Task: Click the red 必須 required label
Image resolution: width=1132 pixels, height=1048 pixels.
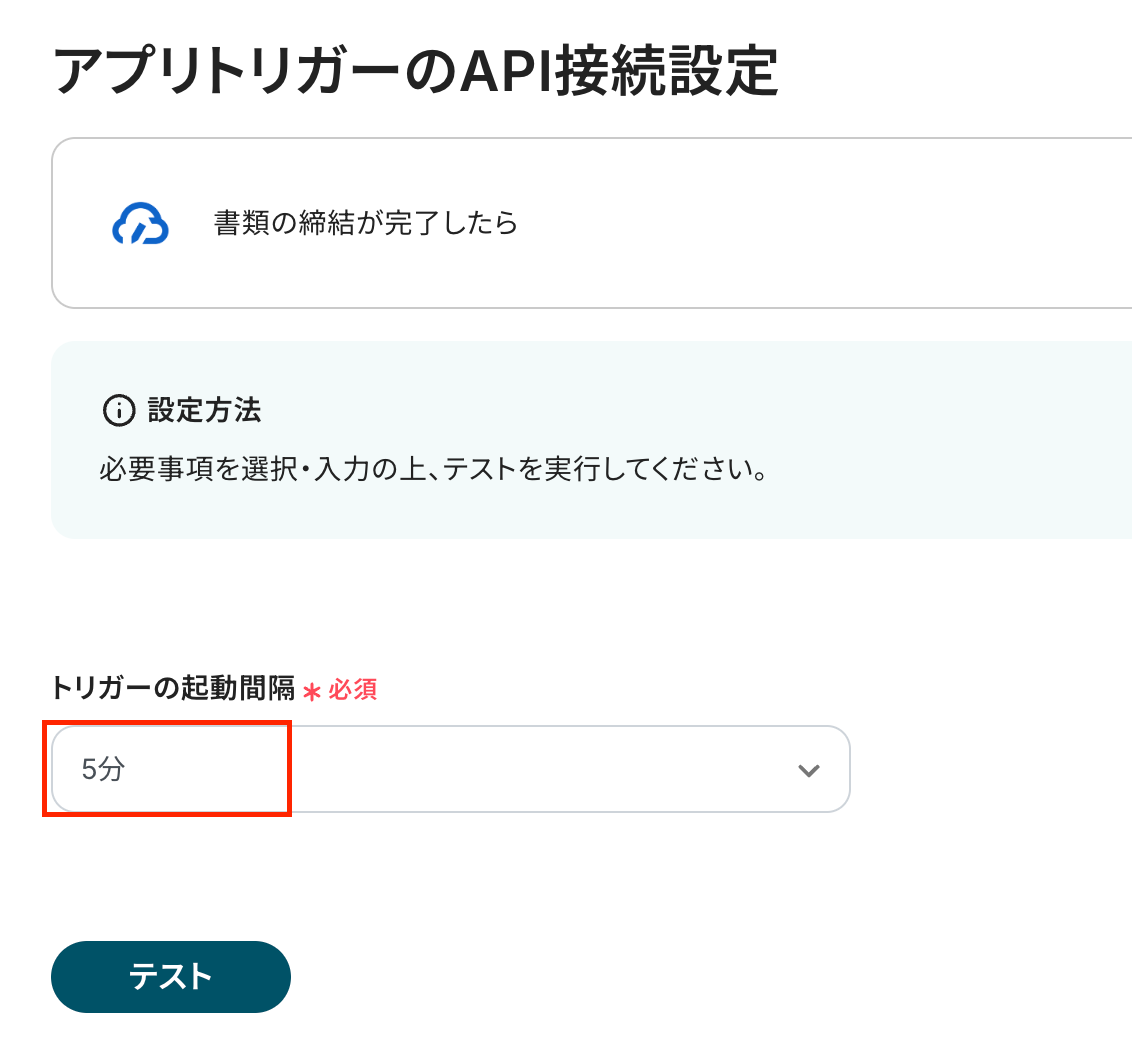Action: click(x=352, y=690)
